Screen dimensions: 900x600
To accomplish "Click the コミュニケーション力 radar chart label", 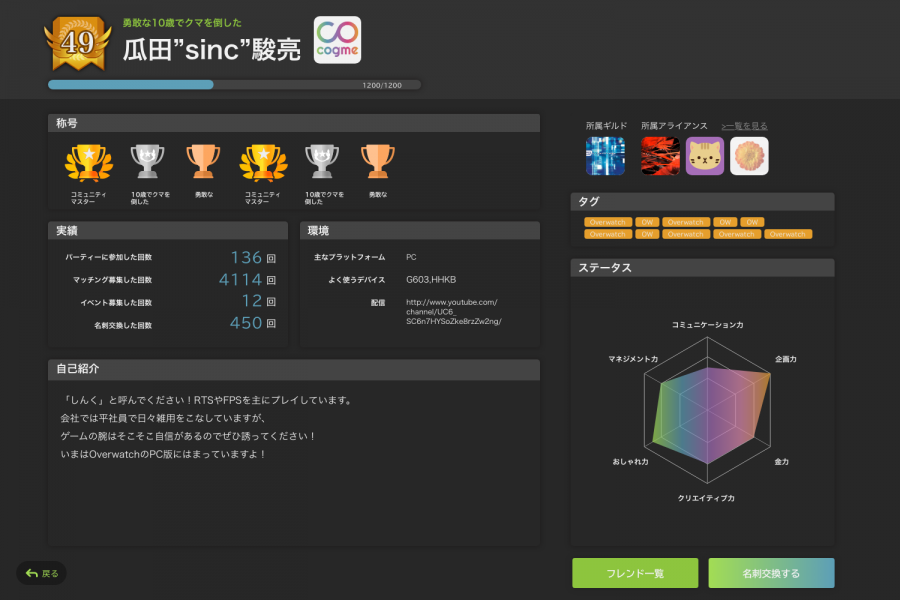I will 708,325.
